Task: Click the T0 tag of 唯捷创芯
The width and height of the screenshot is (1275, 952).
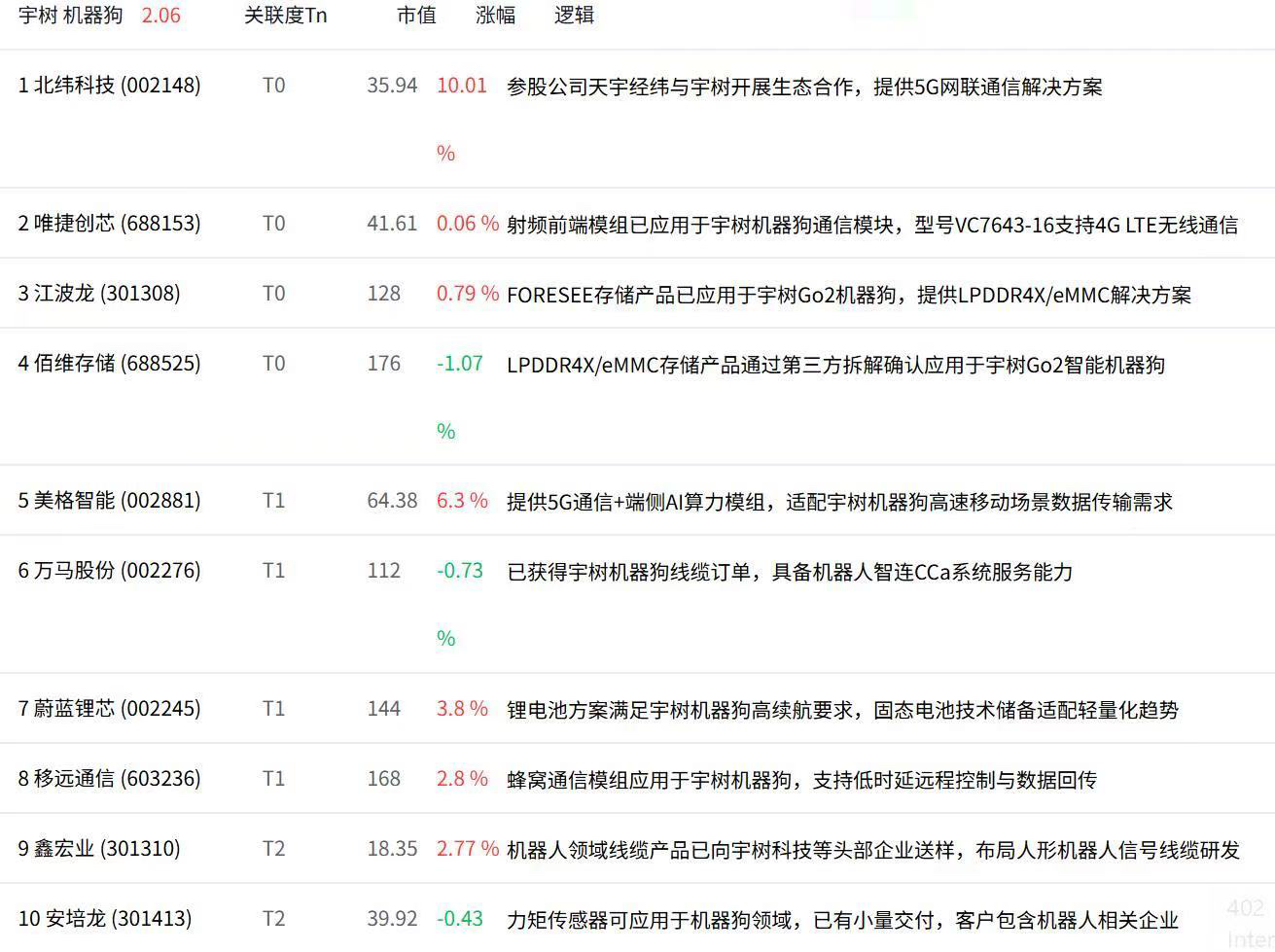Action: 274,224
